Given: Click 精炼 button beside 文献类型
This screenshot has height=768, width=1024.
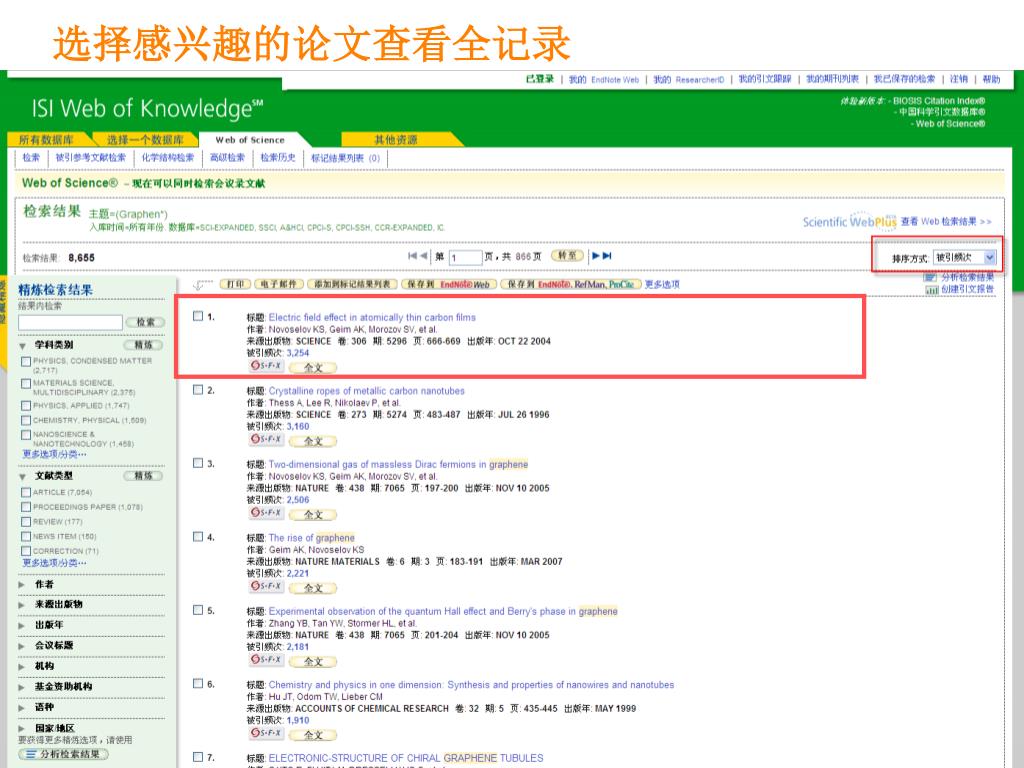Looking at the screenshot, I should 143,477.
